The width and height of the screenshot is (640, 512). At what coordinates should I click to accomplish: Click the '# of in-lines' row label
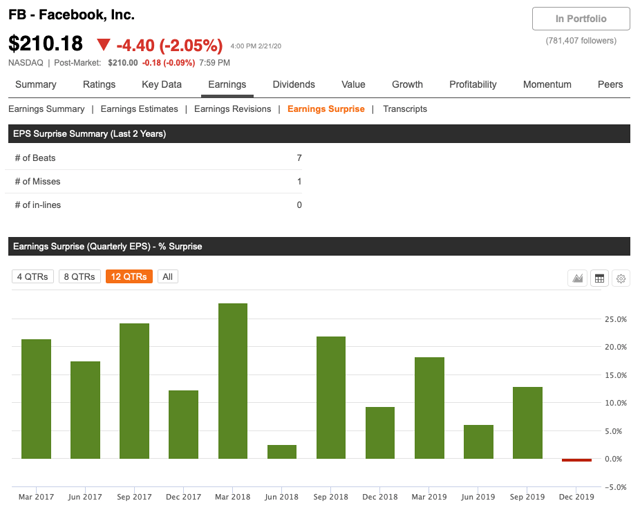tap(38, 205)
